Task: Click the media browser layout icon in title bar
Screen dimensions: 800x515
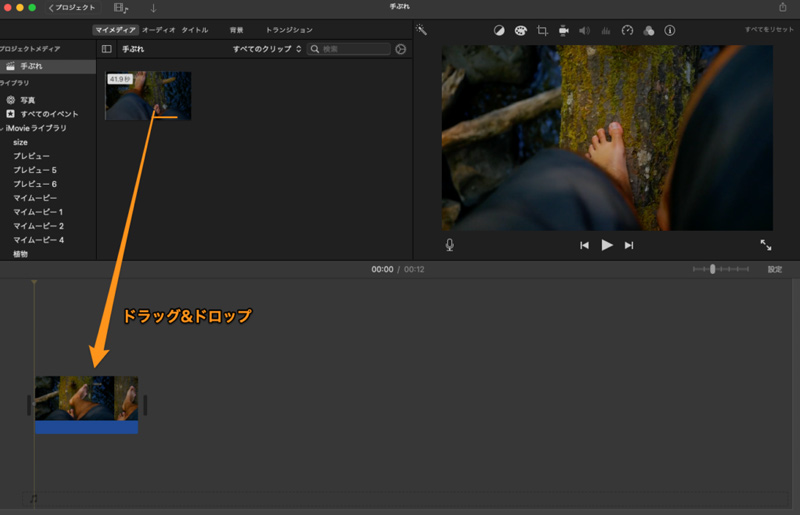Action: (121, 8)
